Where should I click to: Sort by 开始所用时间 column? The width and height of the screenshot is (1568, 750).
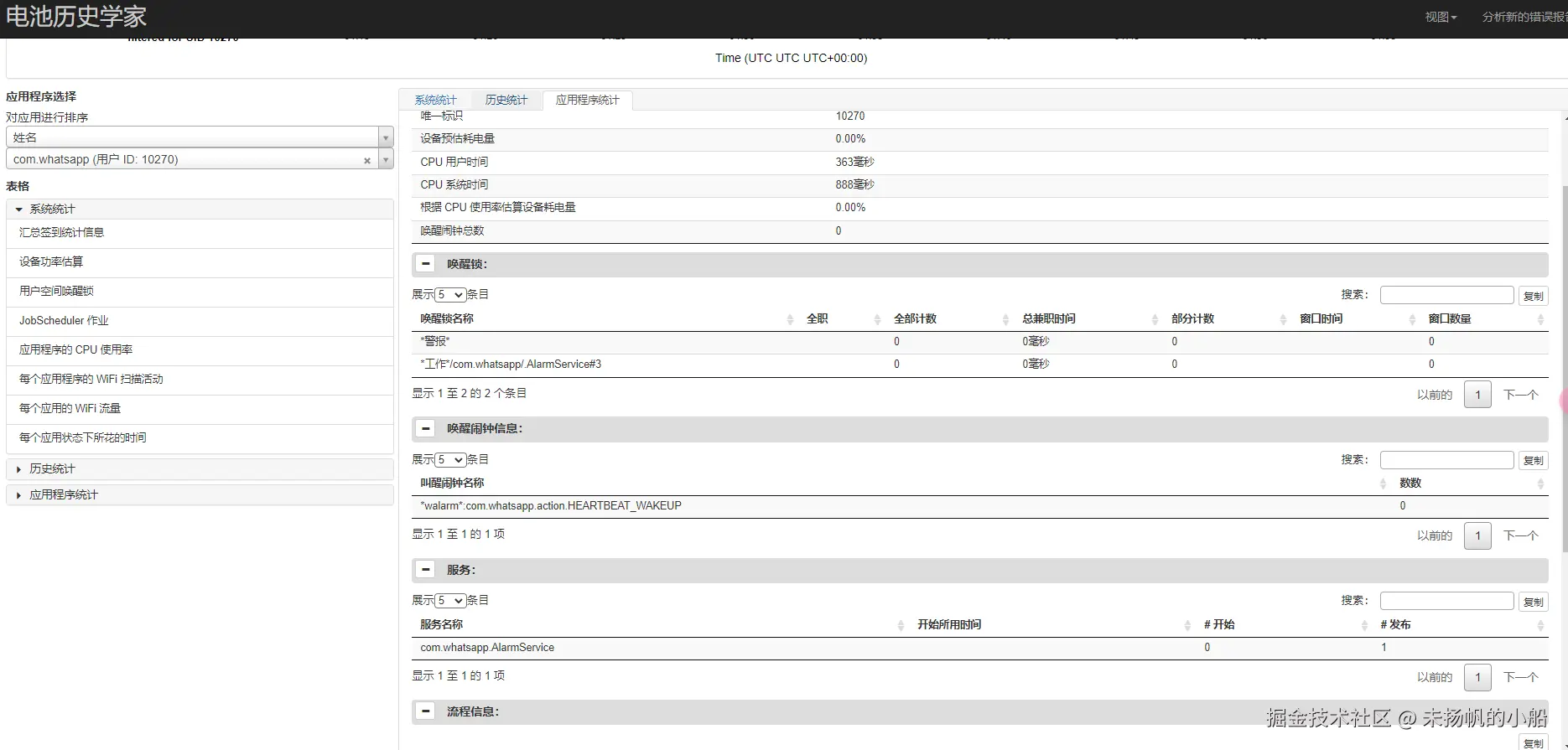click(x=1053, y=624)
